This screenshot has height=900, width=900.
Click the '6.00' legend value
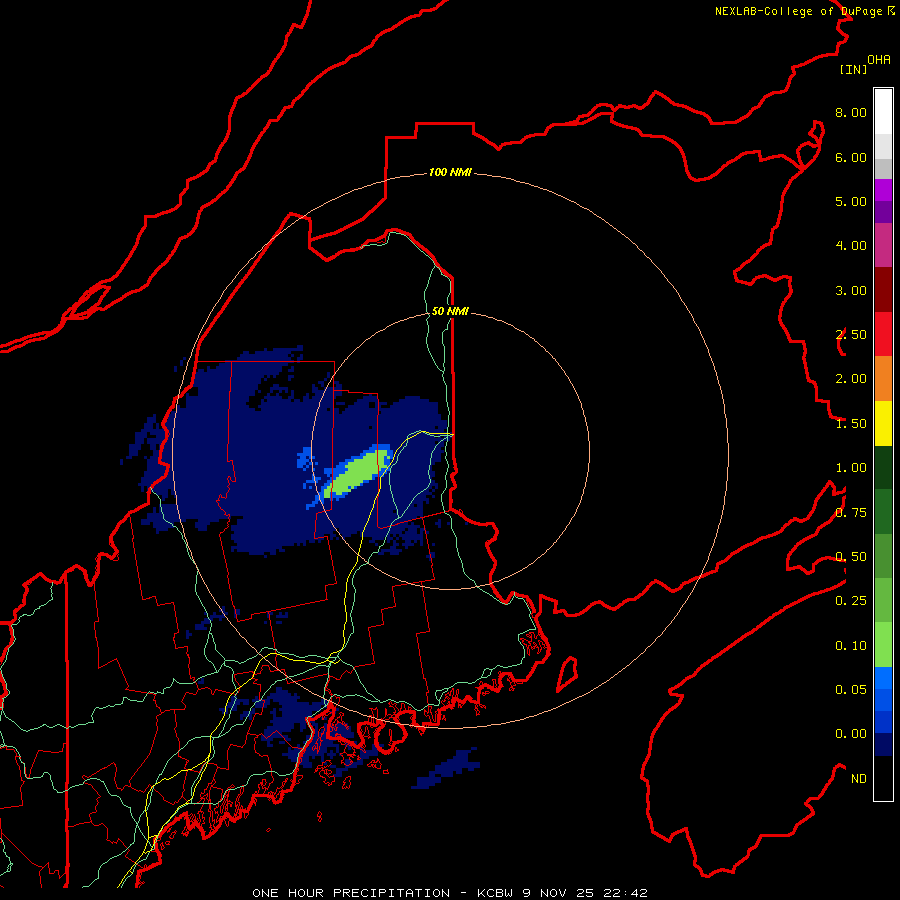(x=851, y=157)
